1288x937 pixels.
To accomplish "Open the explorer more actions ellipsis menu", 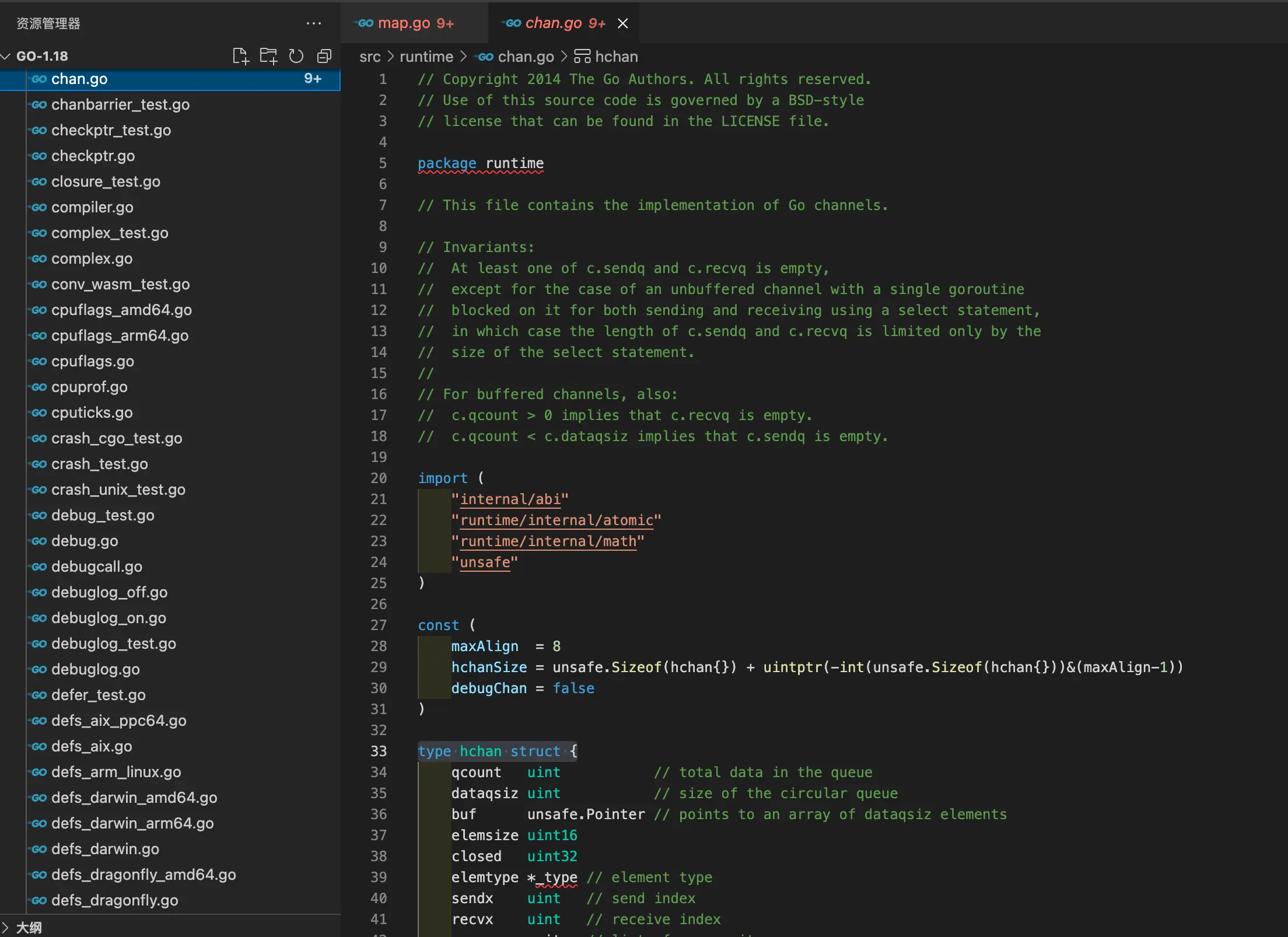I will coord(314,23).
